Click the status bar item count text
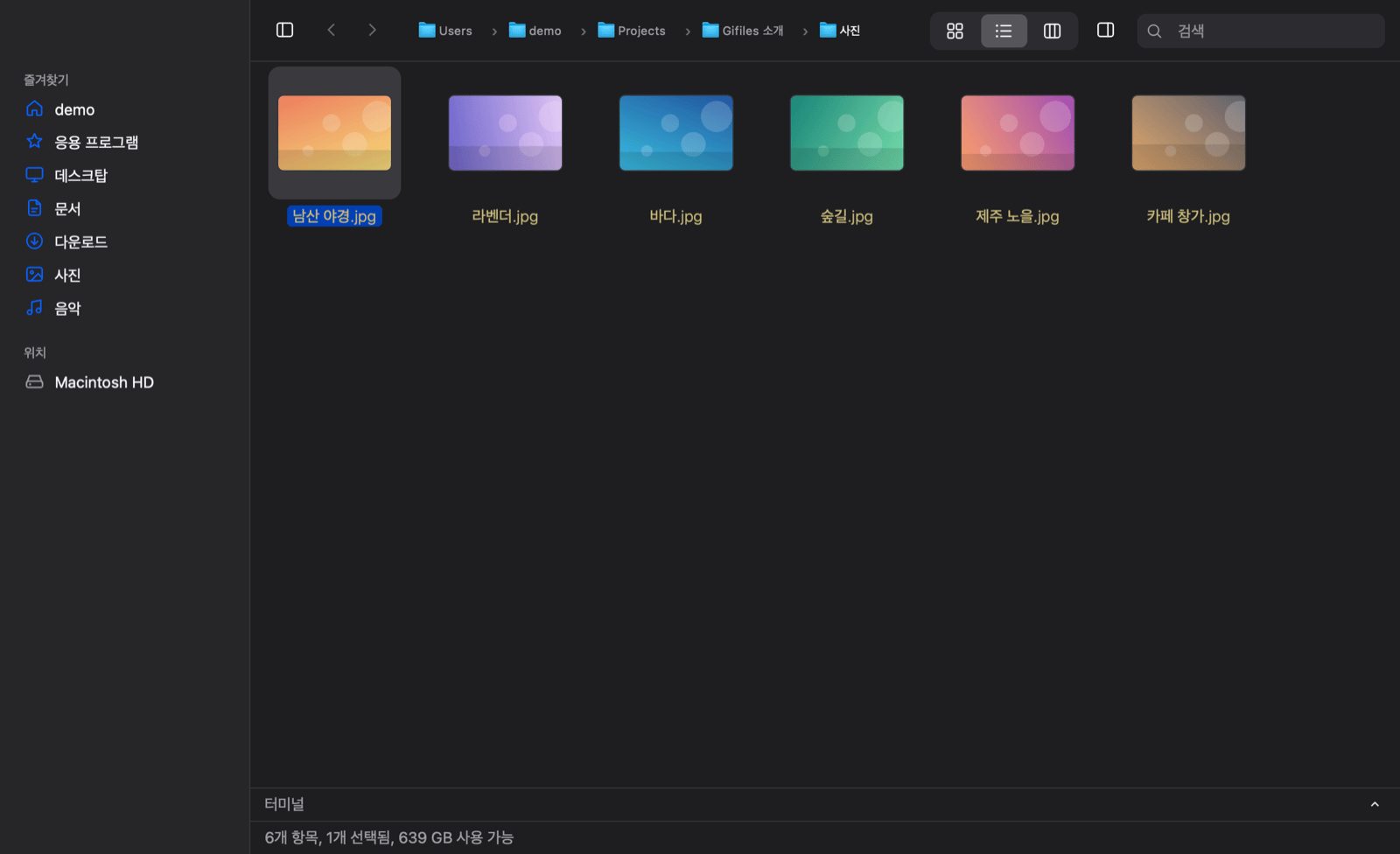Viewport: 1400px width, 854px height. point(389,837)
